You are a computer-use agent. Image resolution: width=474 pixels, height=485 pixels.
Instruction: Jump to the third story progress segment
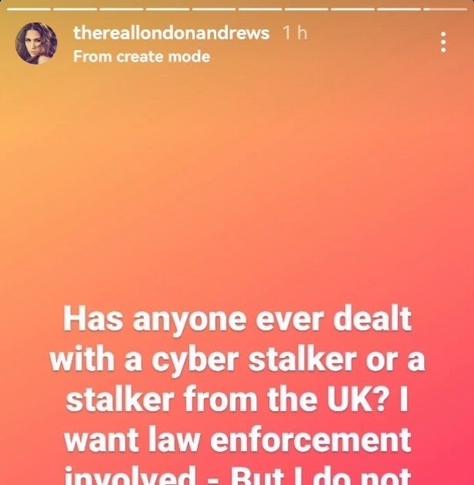[x=121, y=9]
